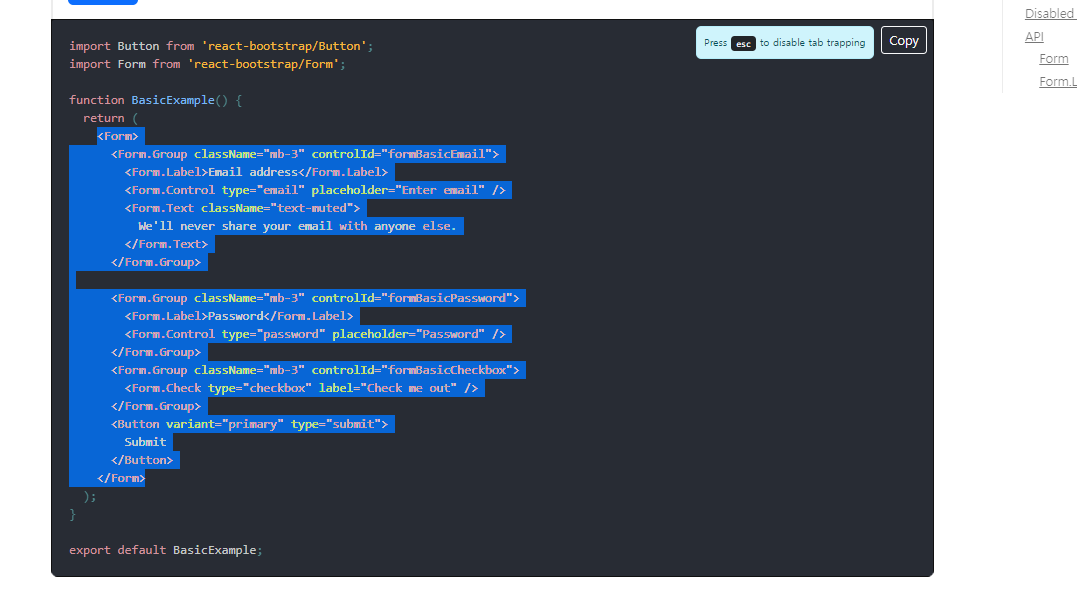Click the function name BasicExample()
Screen dimensions: 1077x592
pos(179,100)
